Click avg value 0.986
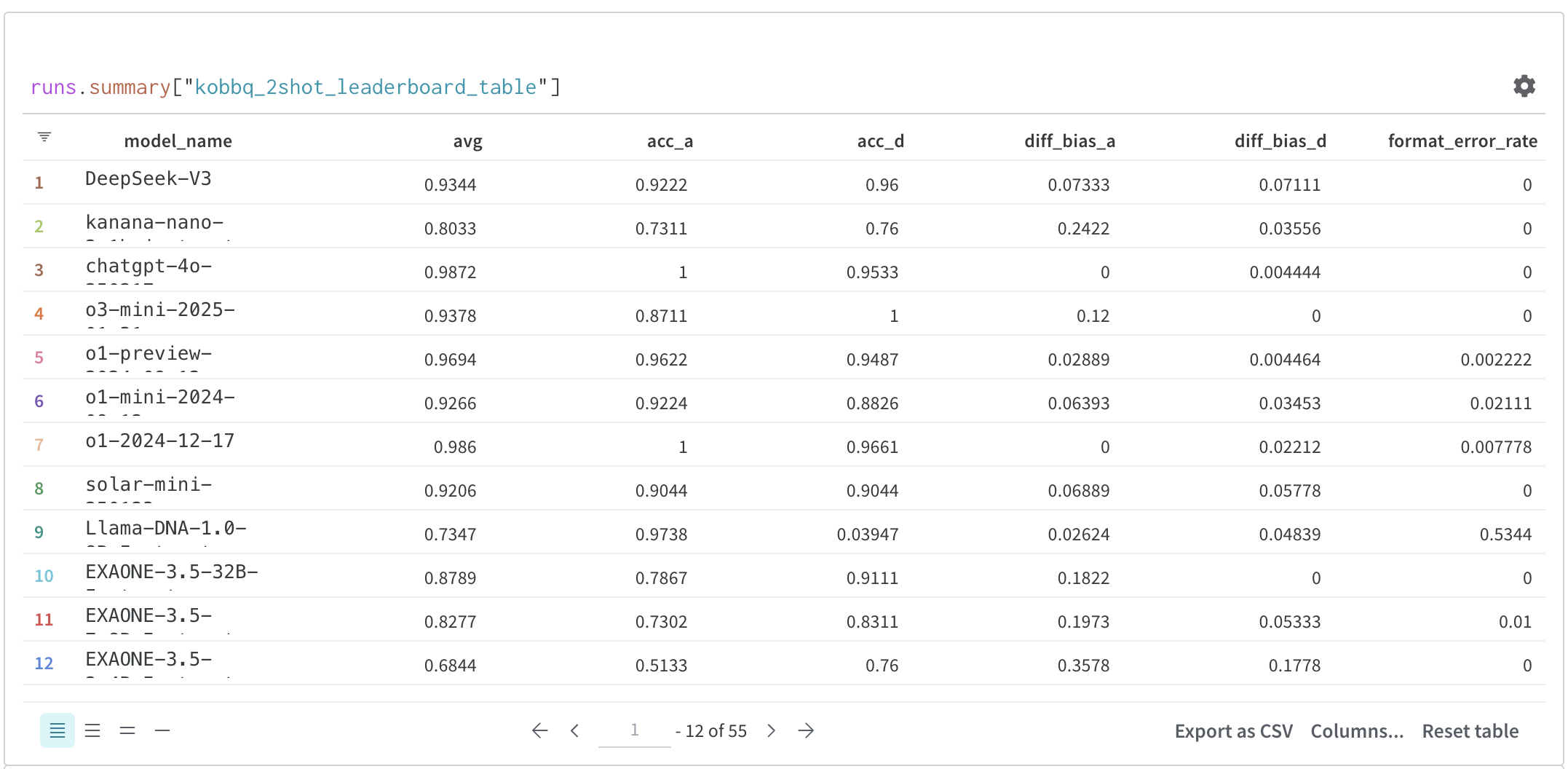Image resolution: width=1568 pixels, height=769 pixels. click(x=455, y=447)
